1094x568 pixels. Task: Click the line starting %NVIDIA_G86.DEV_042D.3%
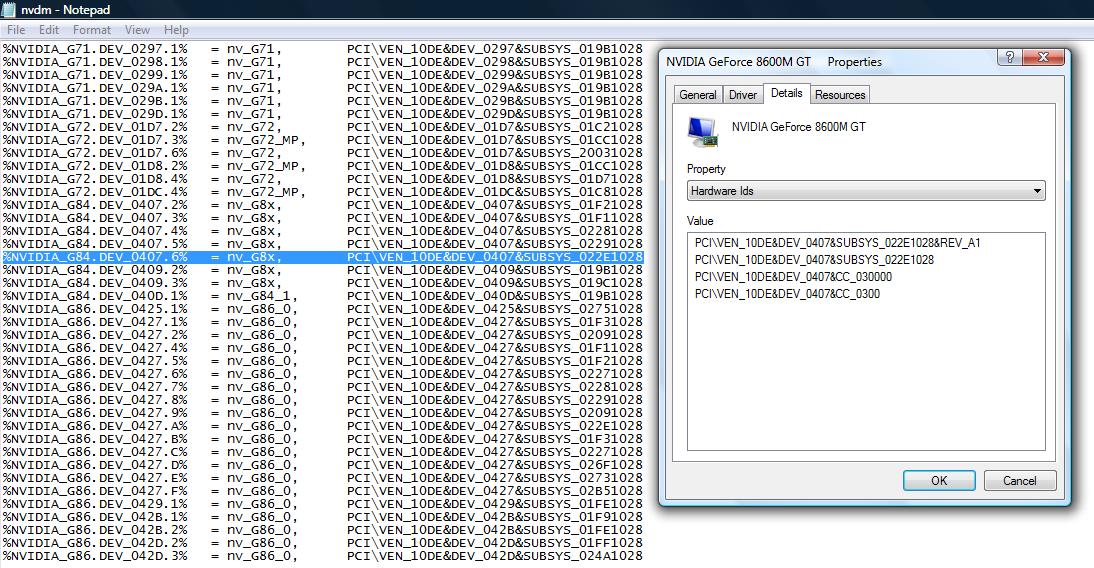(322, 556)
